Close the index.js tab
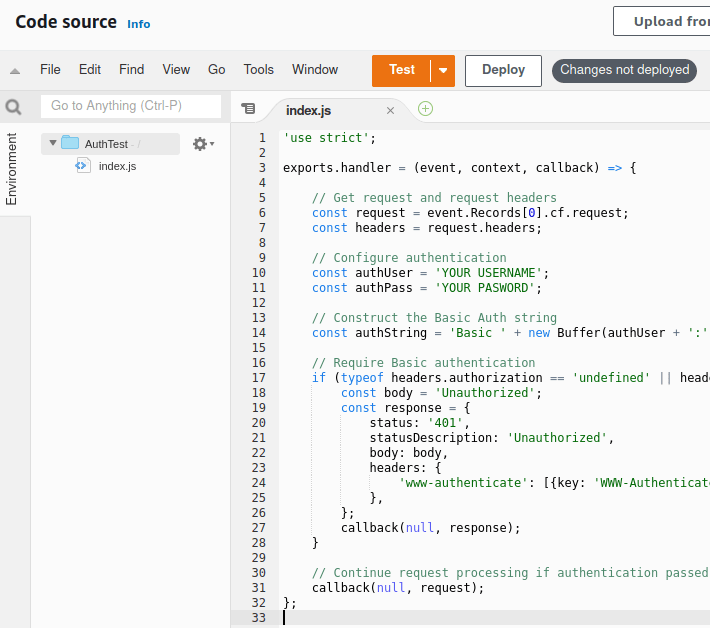The height and width of the screenshot is (628, 710). click(x=390, y=110)
